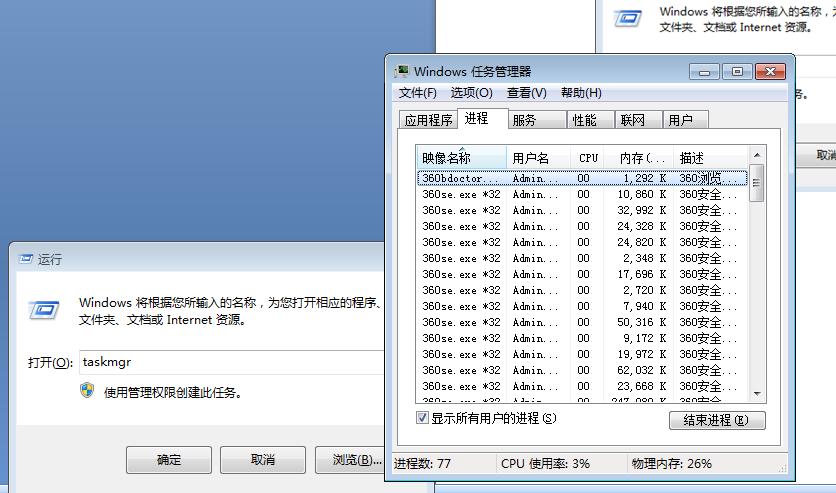Switch to the 用户 tab
Viewport: 836px width, 493px height.
pyautogui.click(x=686, y=120)
